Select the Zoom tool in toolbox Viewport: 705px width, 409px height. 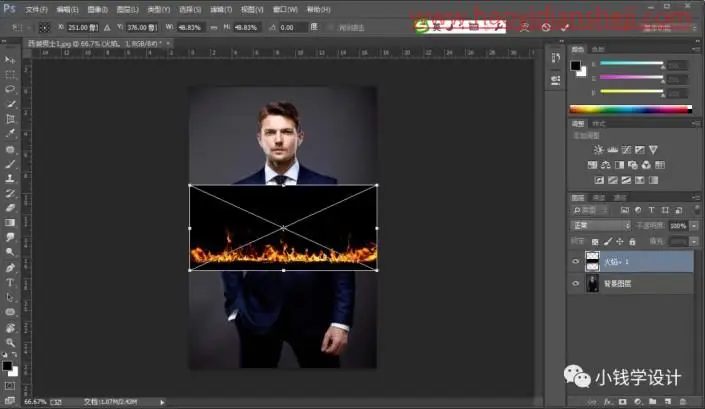pos(10,342)
